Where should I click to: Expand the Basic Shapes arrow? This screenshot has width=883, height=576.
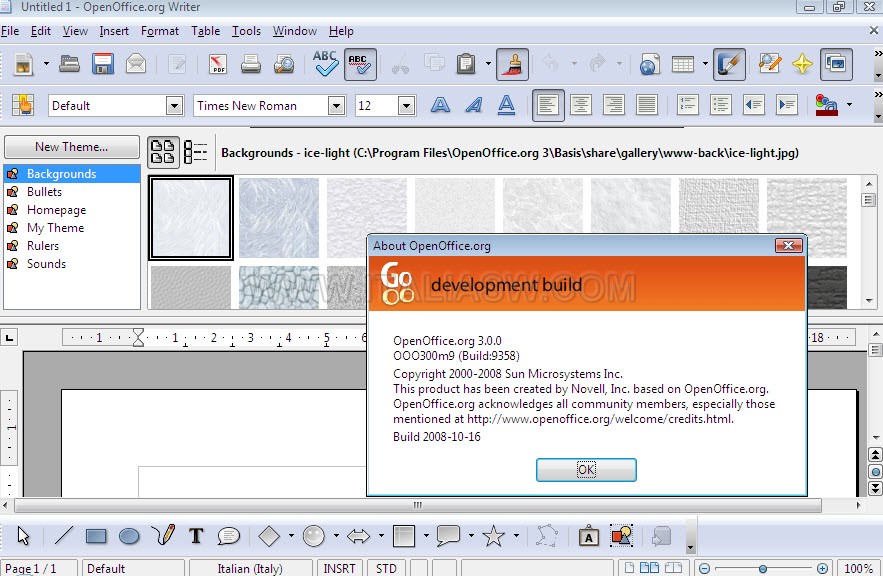click(291, 535)
